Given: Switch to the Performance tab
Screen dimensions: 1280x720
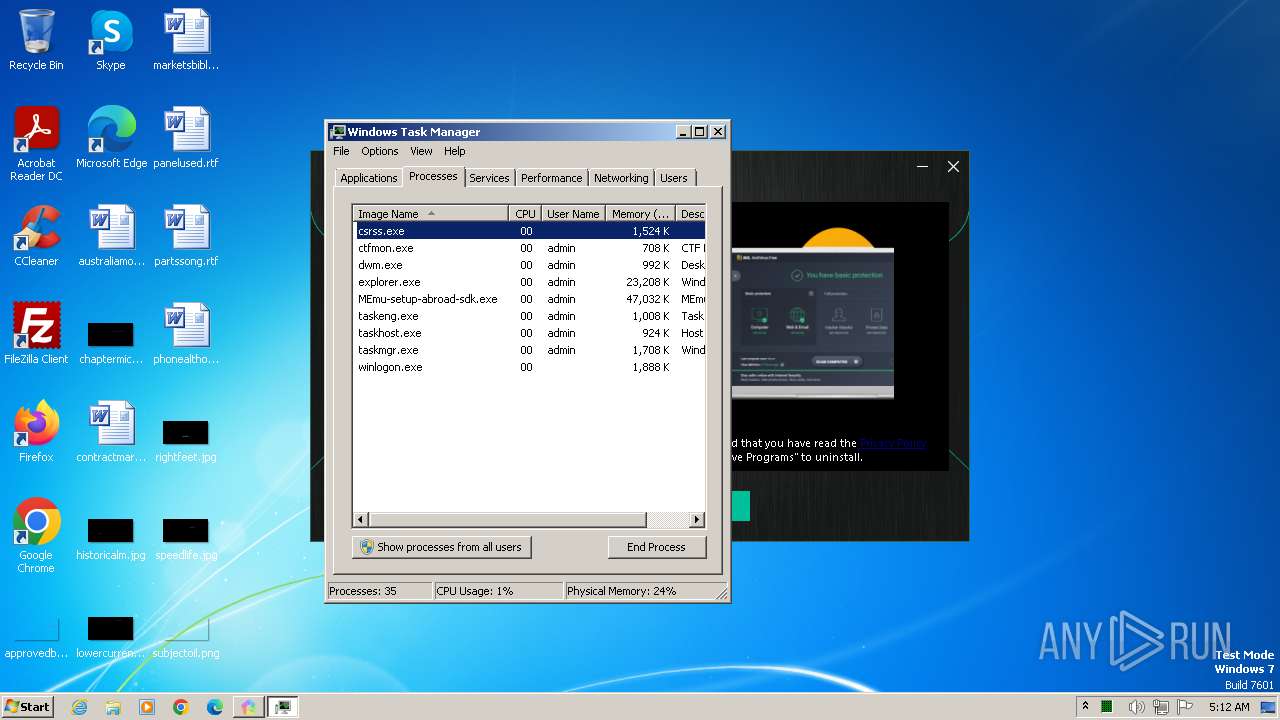Looking at the screenshot, I should (x=551, y=178).
